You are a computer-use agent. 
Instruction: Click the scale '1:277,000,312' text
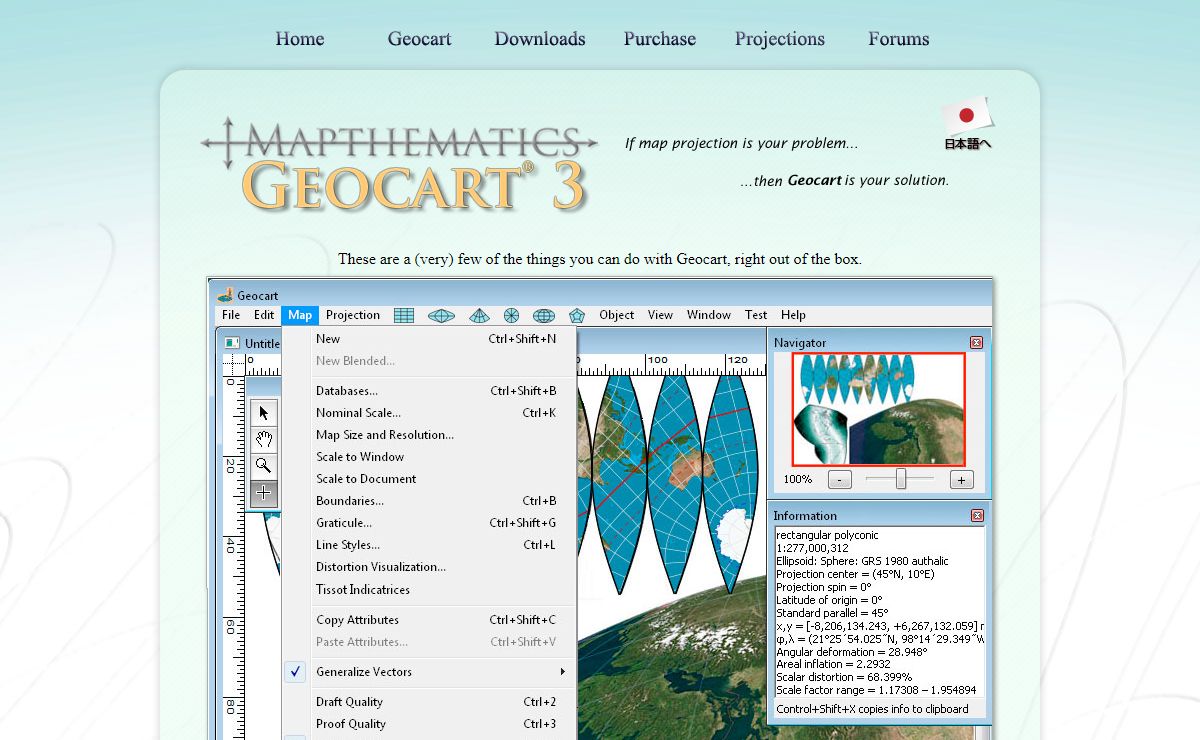(812, 548)
